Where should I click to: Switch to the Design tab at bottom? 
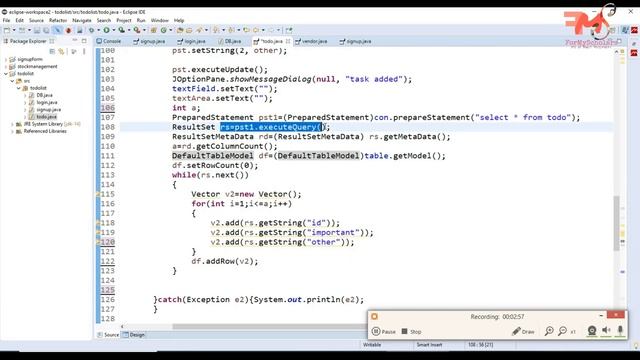[134, 335]
